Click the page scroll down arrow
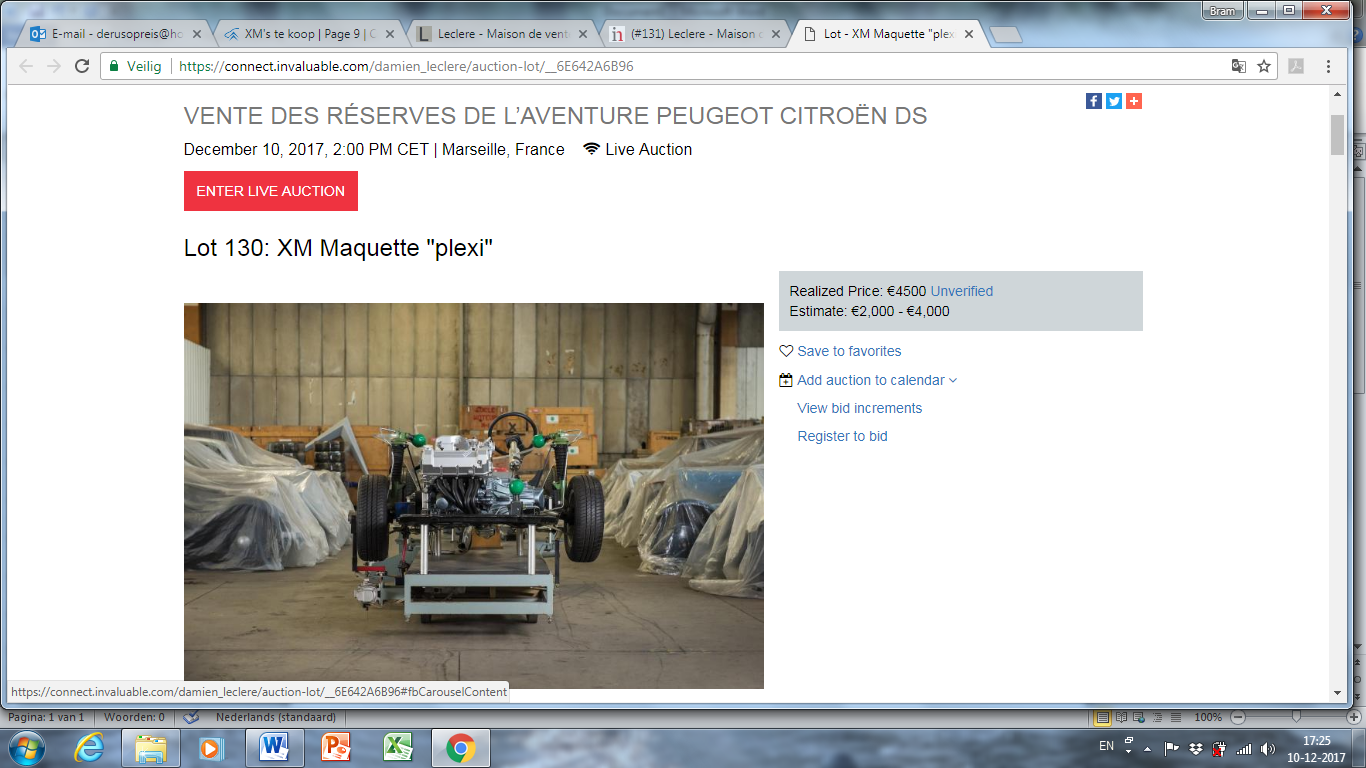This screenshot has height=768, width=1366. [x=1337, y=692]
